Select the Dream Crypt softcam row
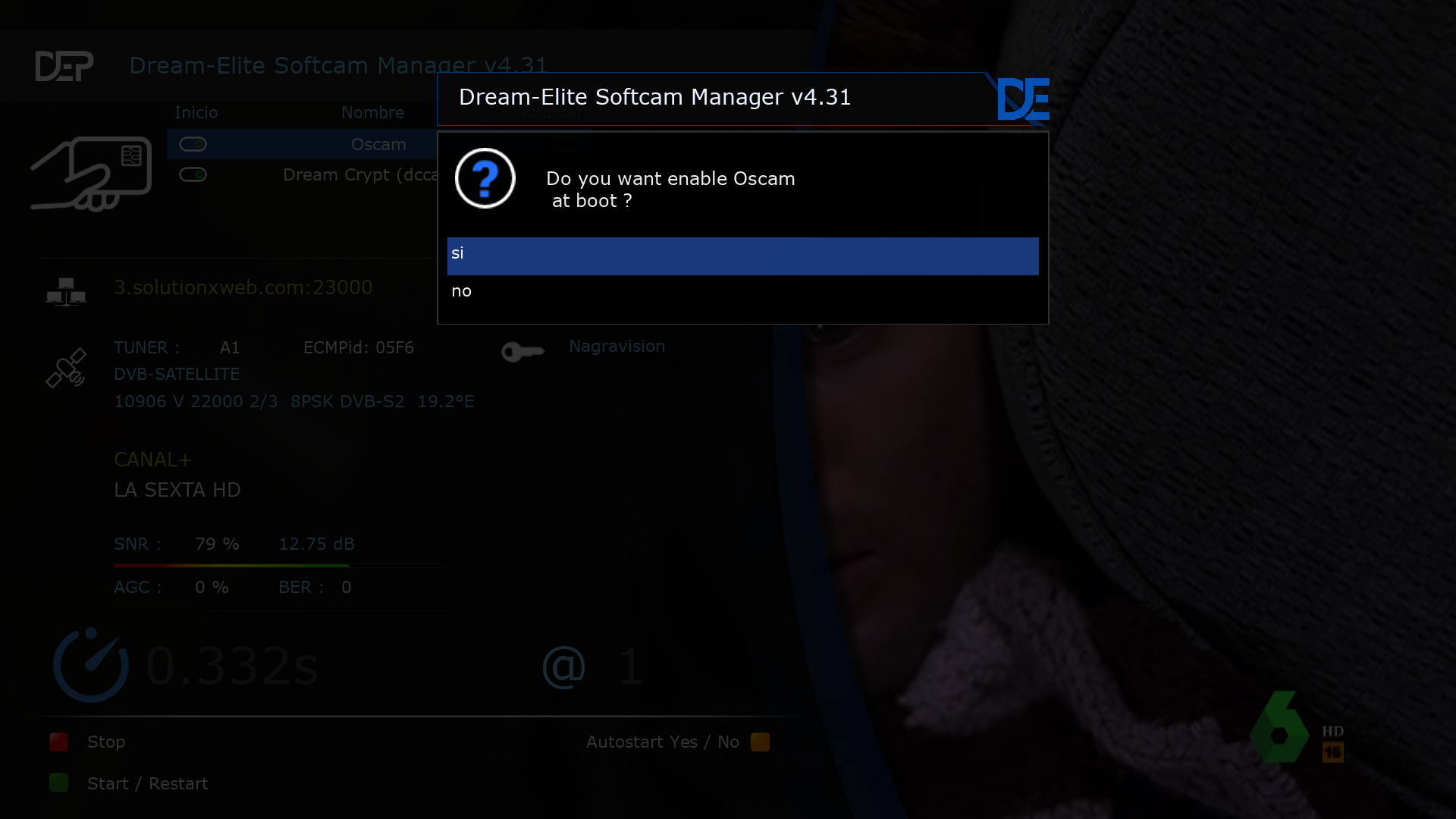The width and height of the screenshot is (1456, 819). pyautogui.click(x=360, y=175)
